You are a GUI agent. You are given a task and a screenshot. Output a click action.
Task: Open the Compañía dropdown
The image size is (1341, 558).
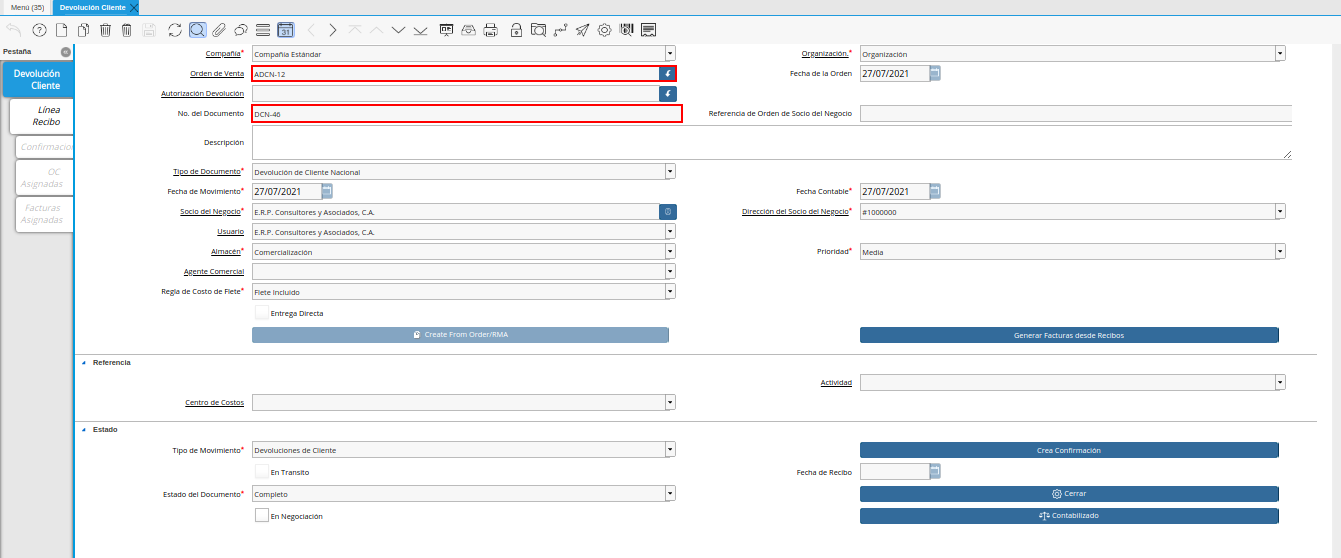[670, 54]
